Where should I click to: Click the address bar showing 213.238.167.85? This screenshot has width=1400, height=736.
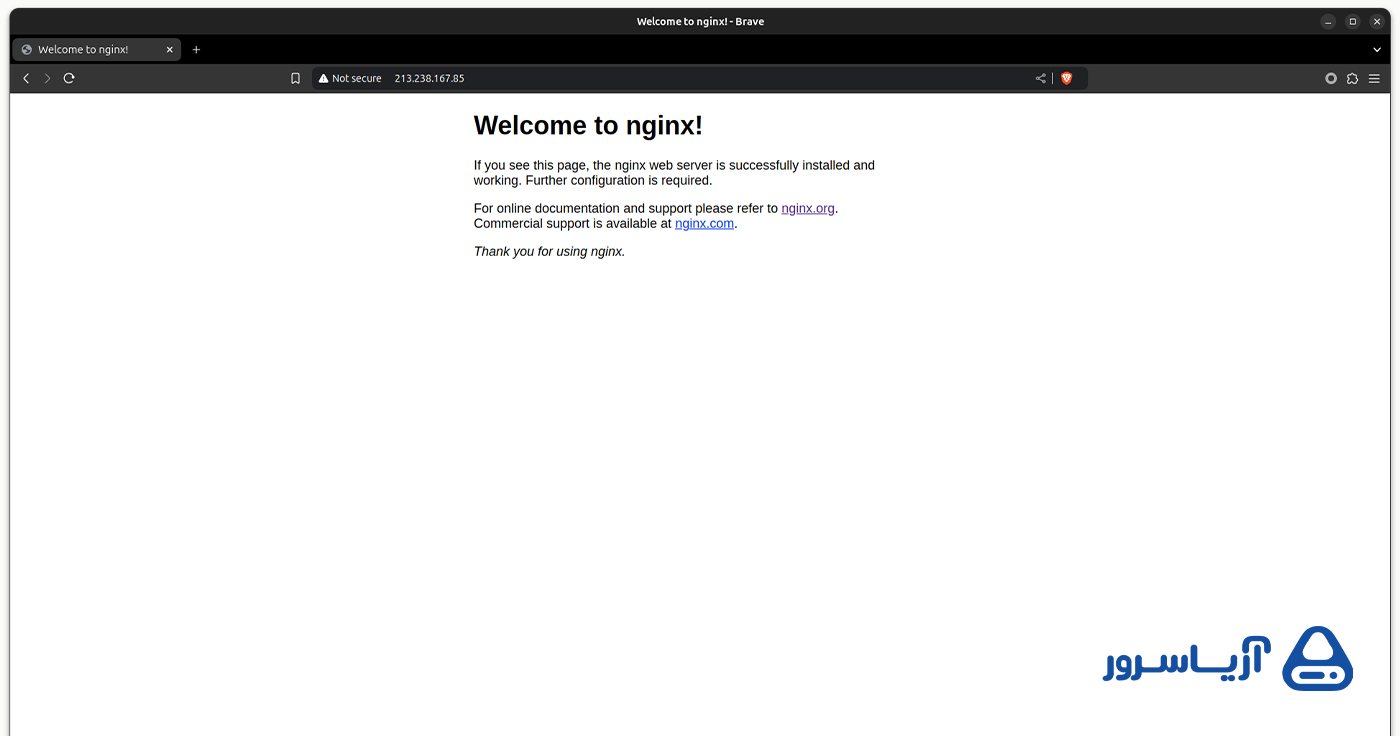pyautogui.click(x=700, y=78)
